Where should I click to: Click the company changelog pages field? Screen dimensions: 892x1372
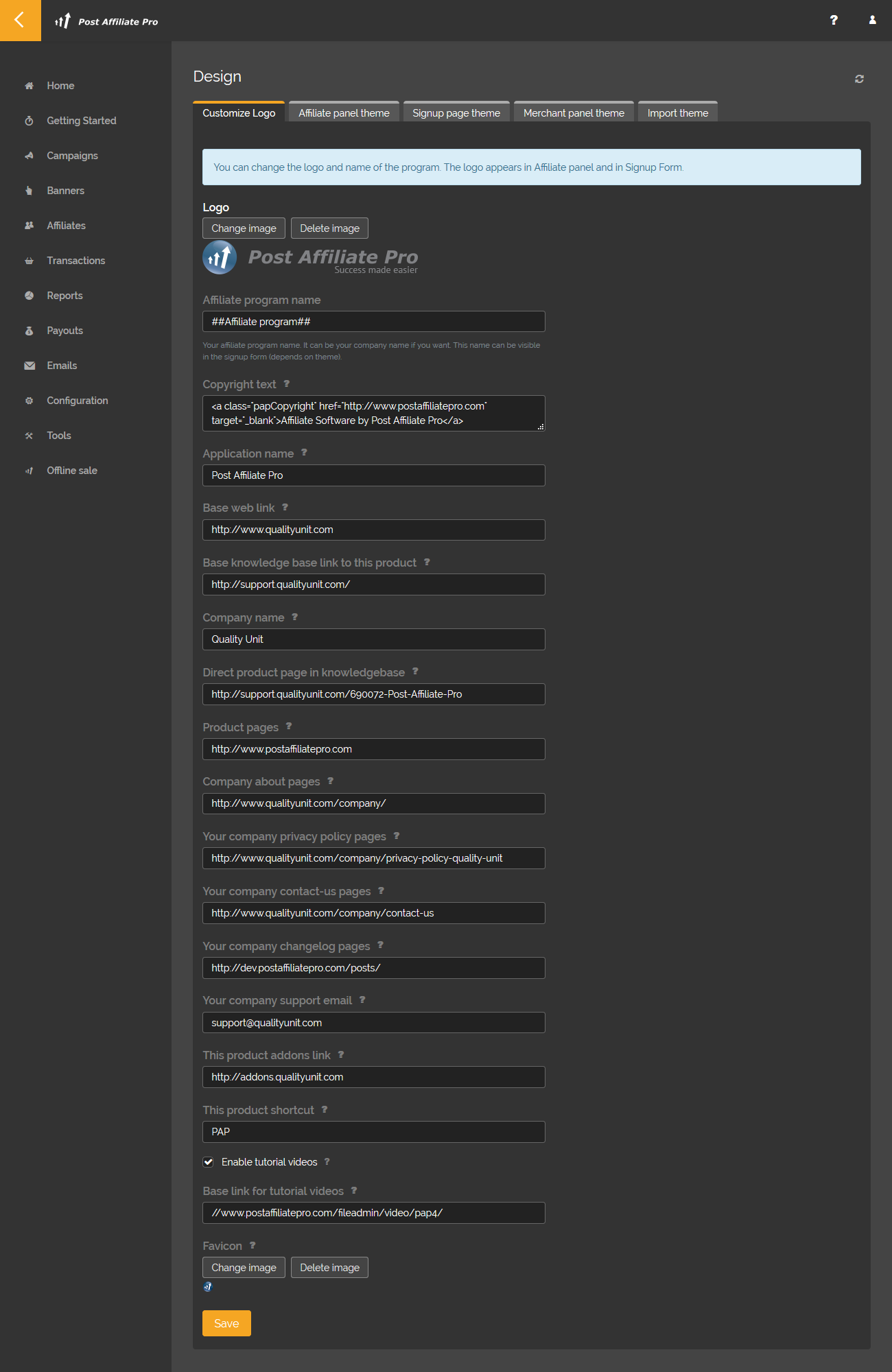[x=374, y=968]
